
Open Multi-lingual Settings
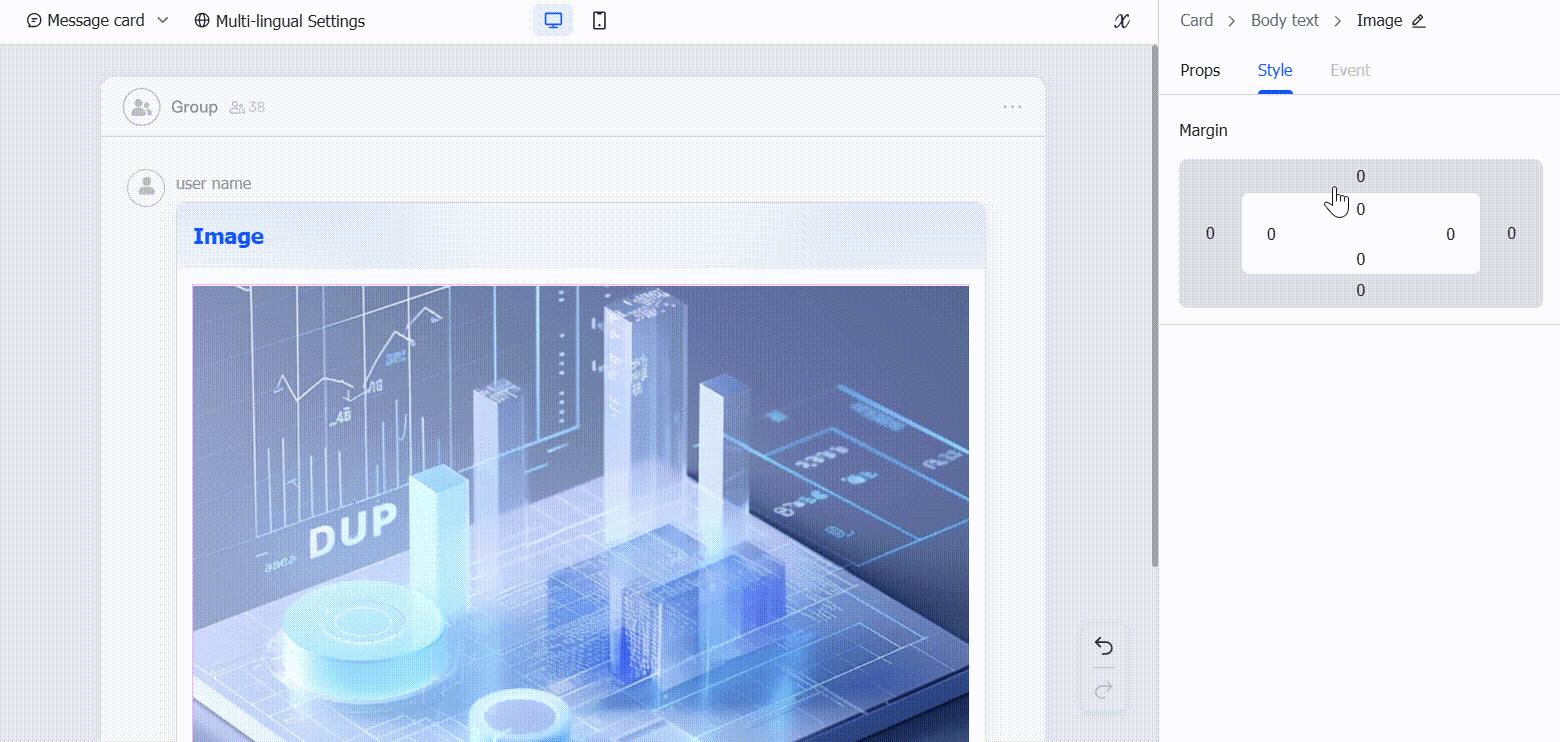279,21
